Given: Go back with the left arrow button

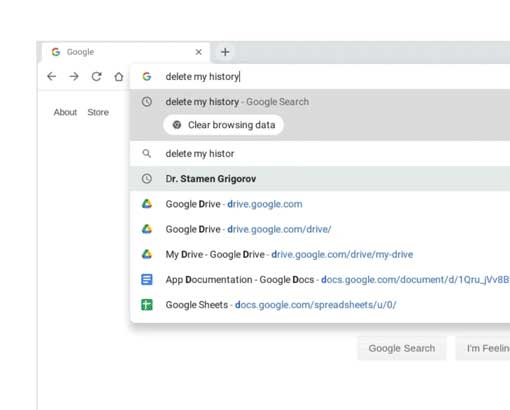Looking at the screenshot, I should tap(52, 77).
